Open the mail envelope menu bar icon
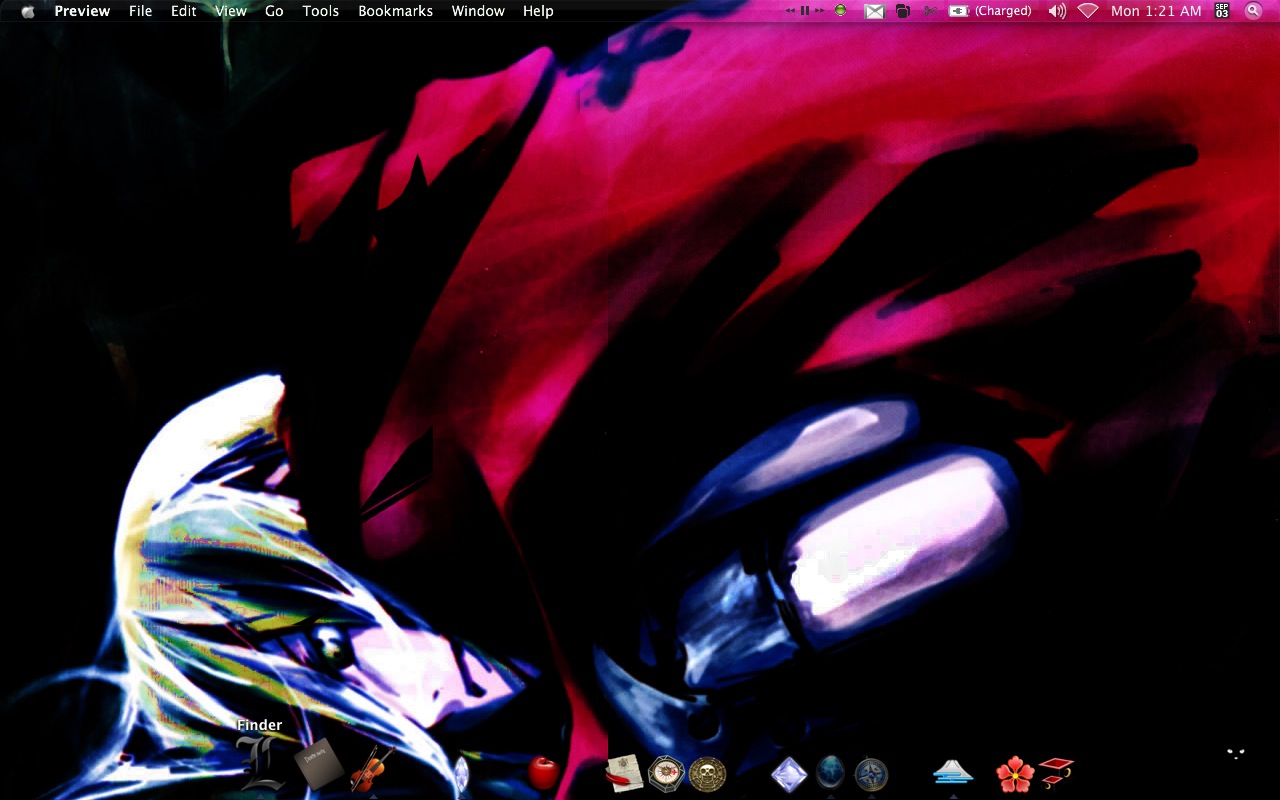Image resolution: width=1280 pixels, height=800 pixels. 874,11
